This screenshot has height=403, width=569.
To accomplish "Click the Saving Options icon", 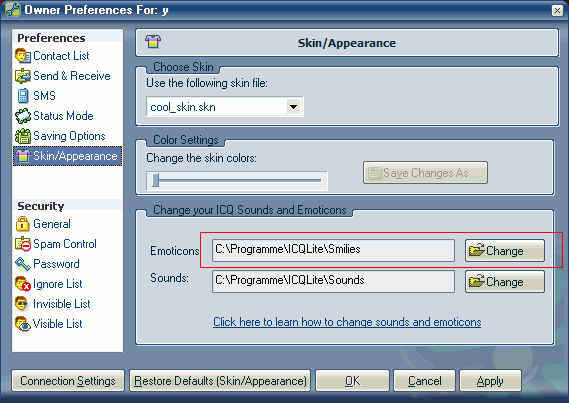I will [x=22, y=136].
